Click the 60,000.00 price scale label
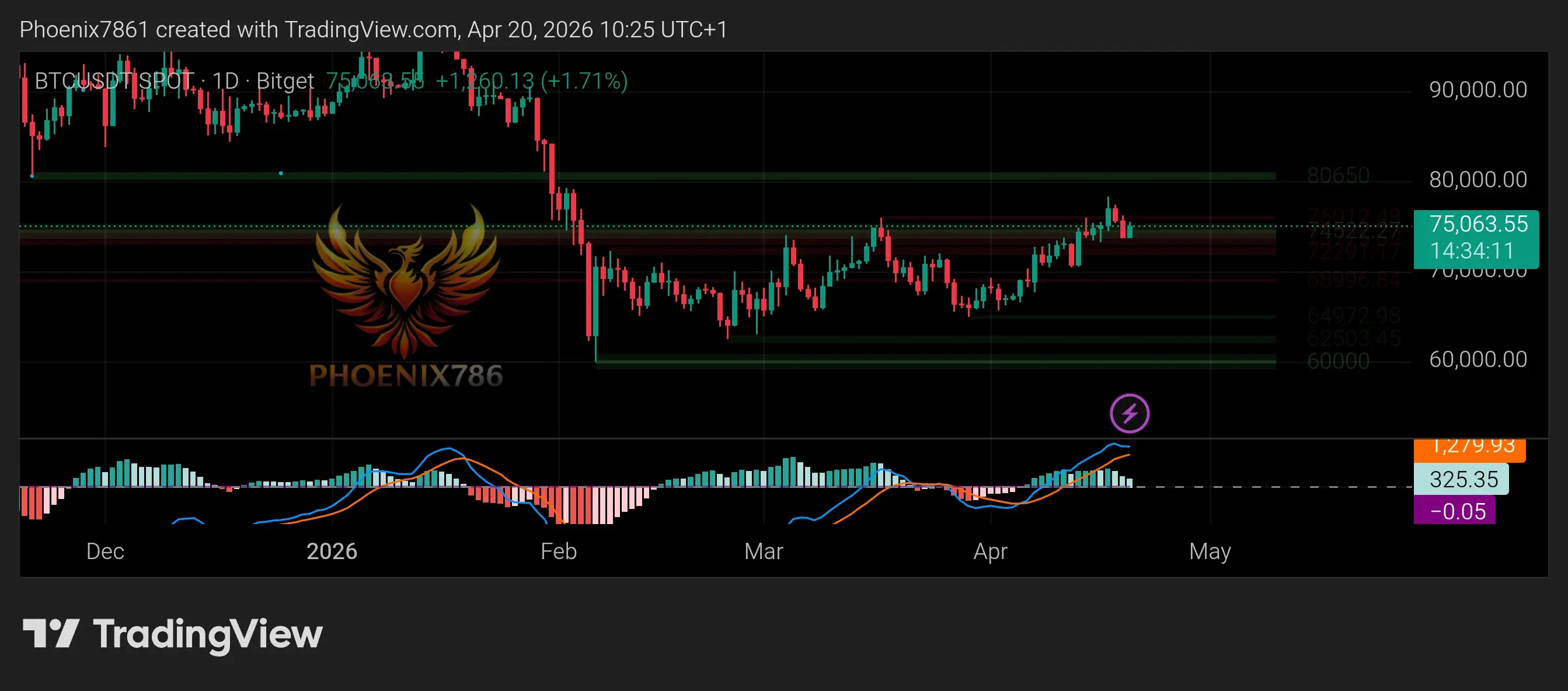The width and height of the screenshot is (1568, 691). [1478, 360]
